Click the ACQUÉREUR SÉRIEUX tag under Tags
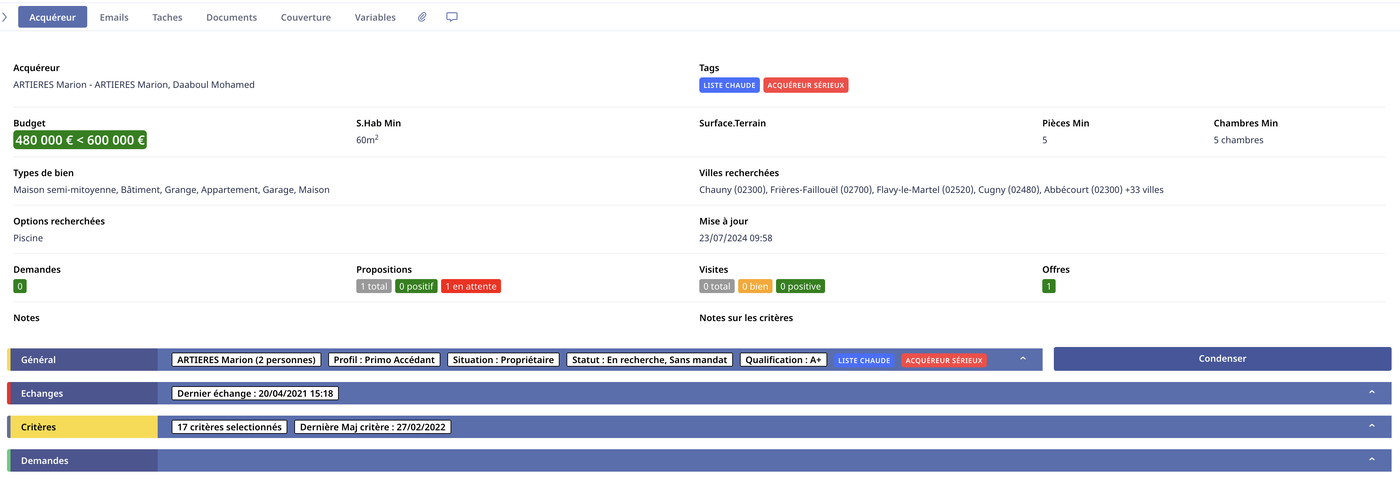 click(x=806, y=86)
